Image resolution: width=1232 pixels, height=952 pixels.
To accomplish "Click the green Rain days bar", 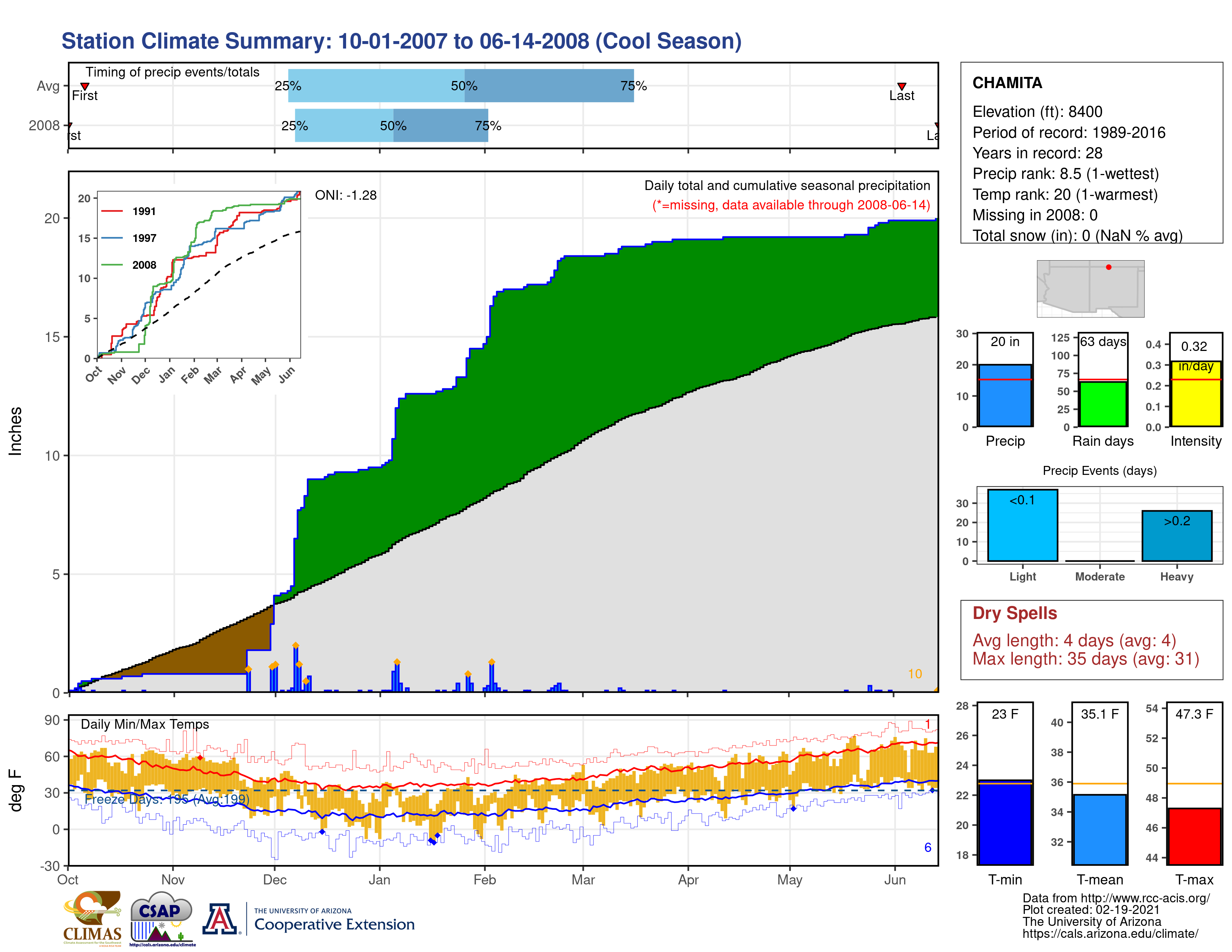I will (x=1103, y=404).
